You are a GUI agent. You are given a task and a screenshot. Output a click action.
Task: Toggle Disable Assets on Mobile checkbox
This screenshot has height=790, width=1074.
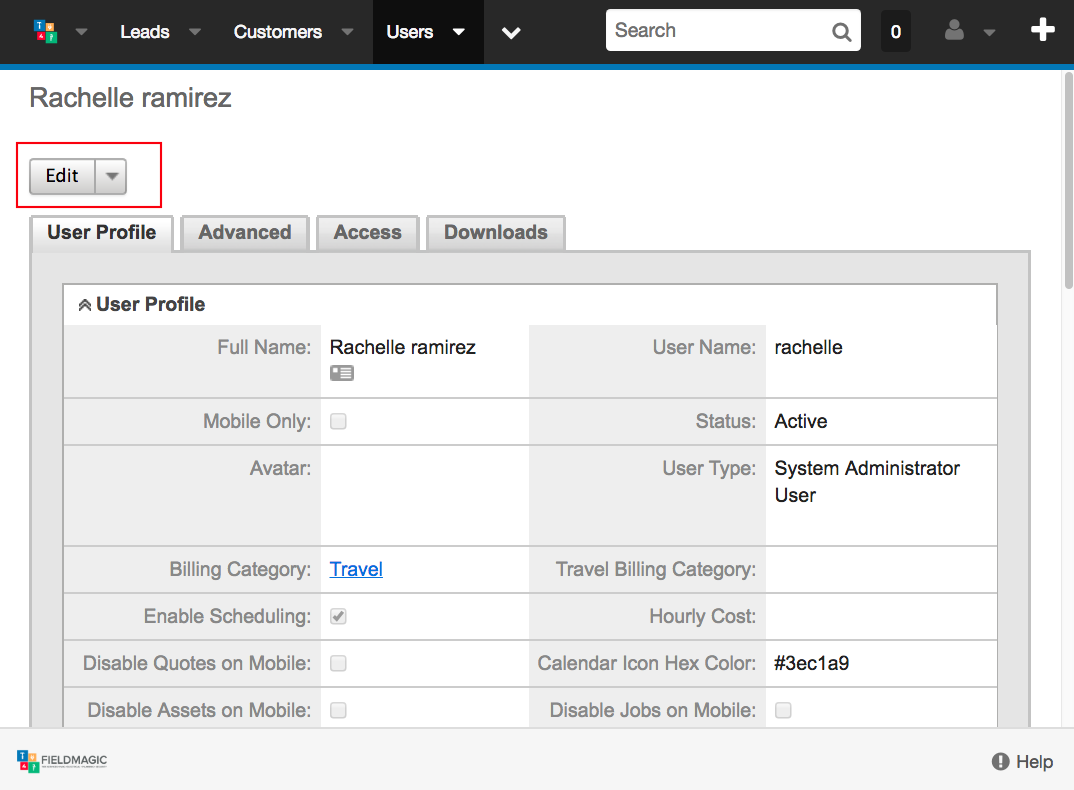click(338, 711)
